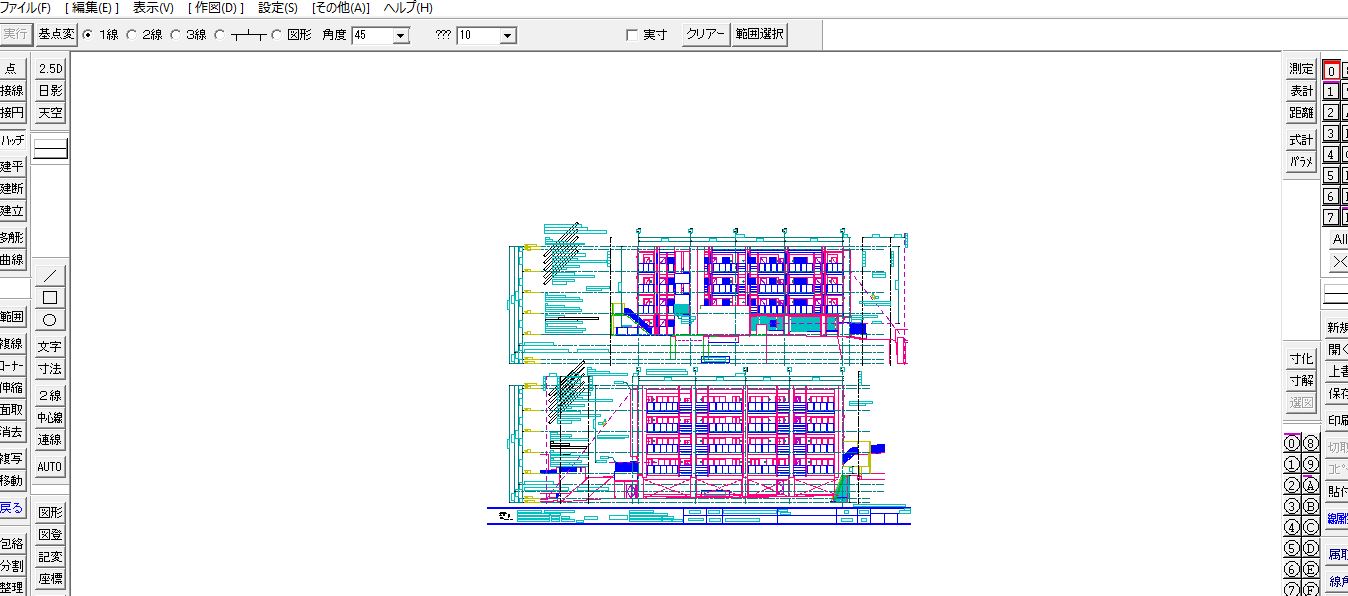Click the line attribute preview in left toolbar

tap(50, 149)
